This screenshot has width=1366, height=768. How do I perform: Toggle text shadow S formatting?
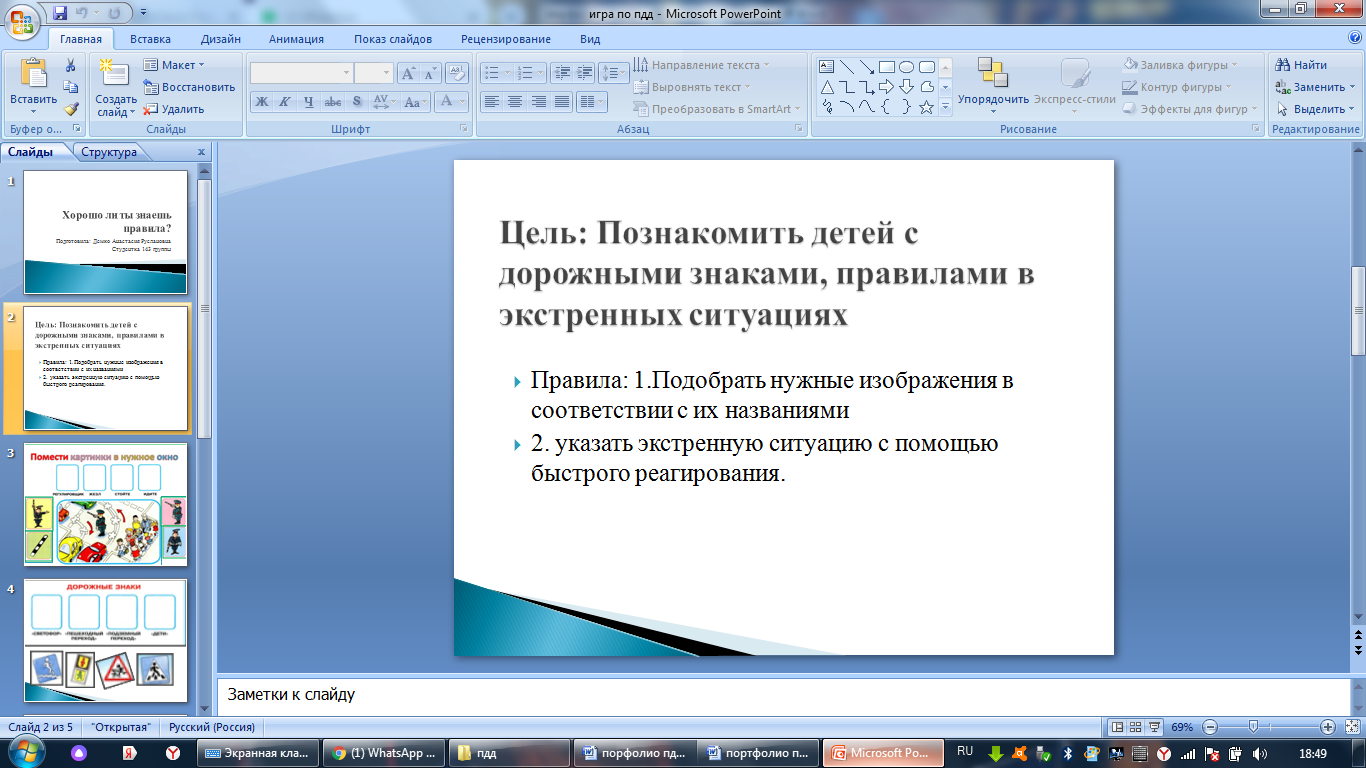(357, 101)
